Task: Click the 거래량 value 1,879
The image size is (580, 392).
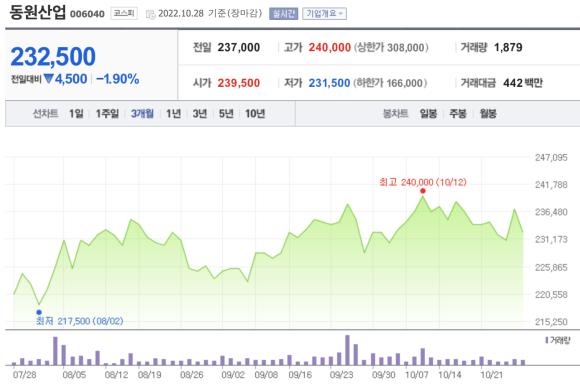Action: coord(508,47)
